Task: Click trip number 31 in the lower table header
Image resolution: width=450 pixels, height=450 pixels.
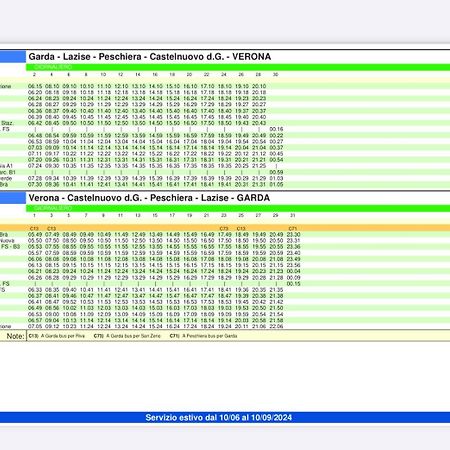Action: point(292,216)
